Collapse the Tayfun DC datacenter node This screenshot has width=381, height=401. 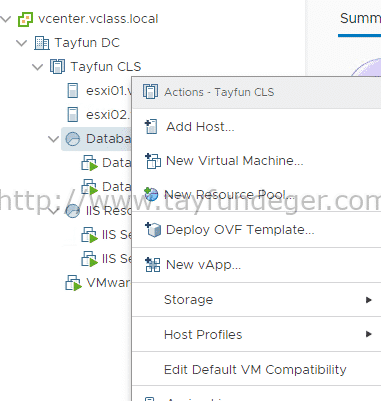pyautogui.click(x=22, y=43)
